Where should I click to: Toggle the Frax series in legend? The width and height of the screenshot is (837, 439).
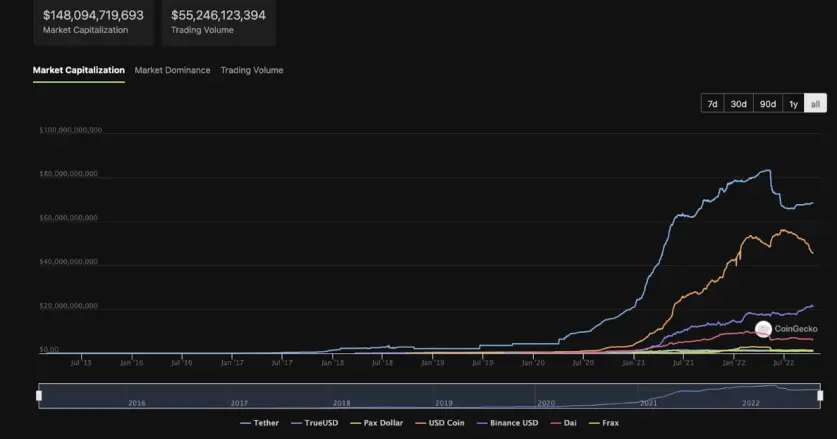click(x=604, y=422)
